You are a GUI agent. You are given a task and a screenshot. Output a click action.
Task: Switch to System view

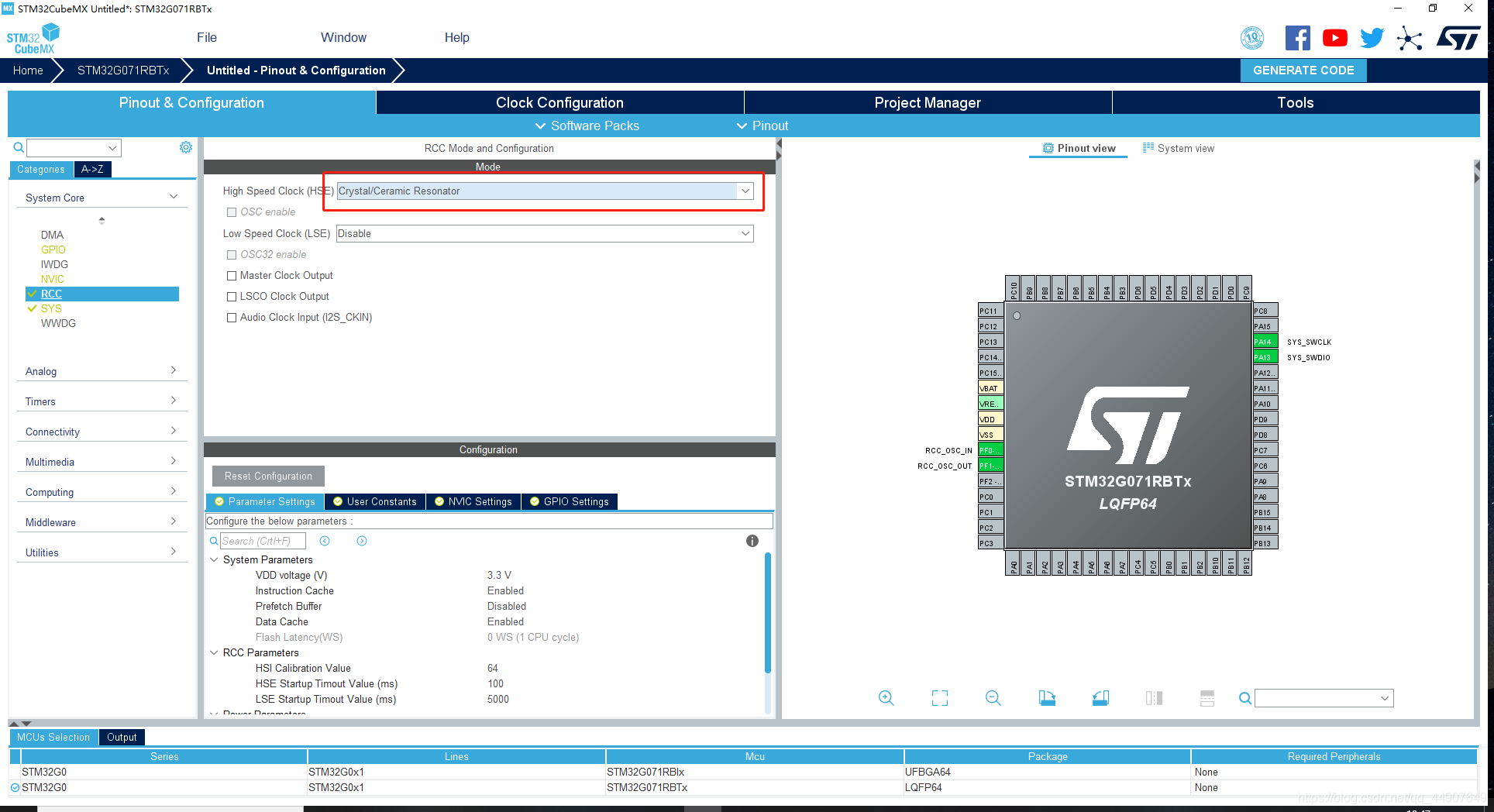click(1179, 148)
